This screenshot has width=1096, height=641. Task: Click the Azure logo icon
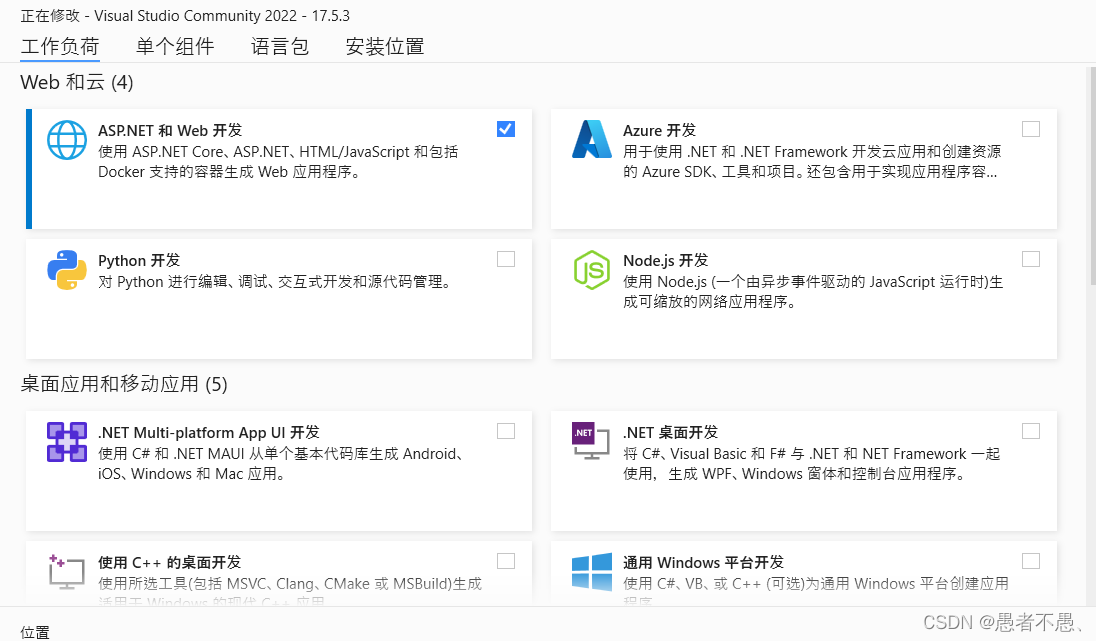pos(592,139)
